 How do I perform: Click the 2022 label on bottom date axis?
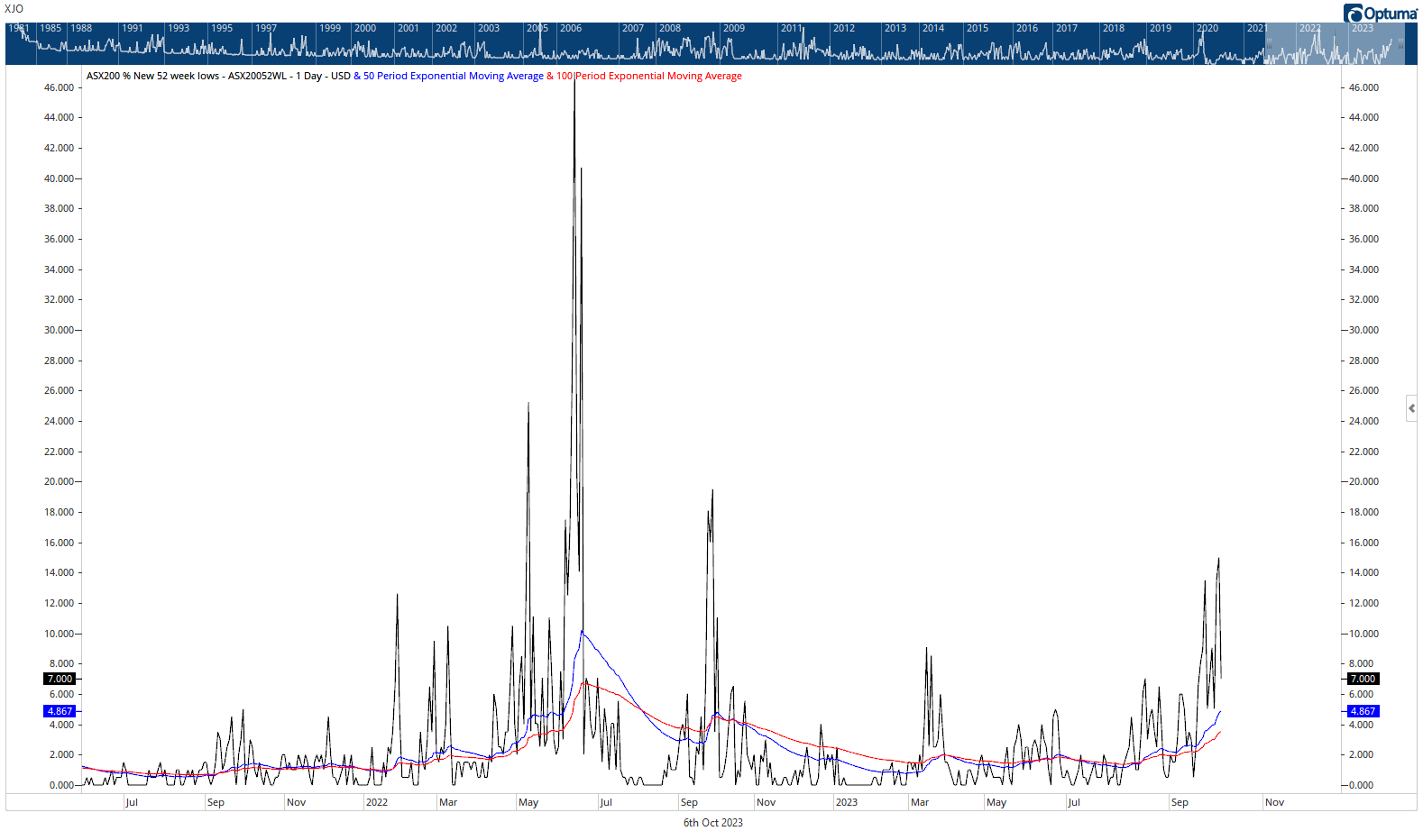(x=377, y=802)
